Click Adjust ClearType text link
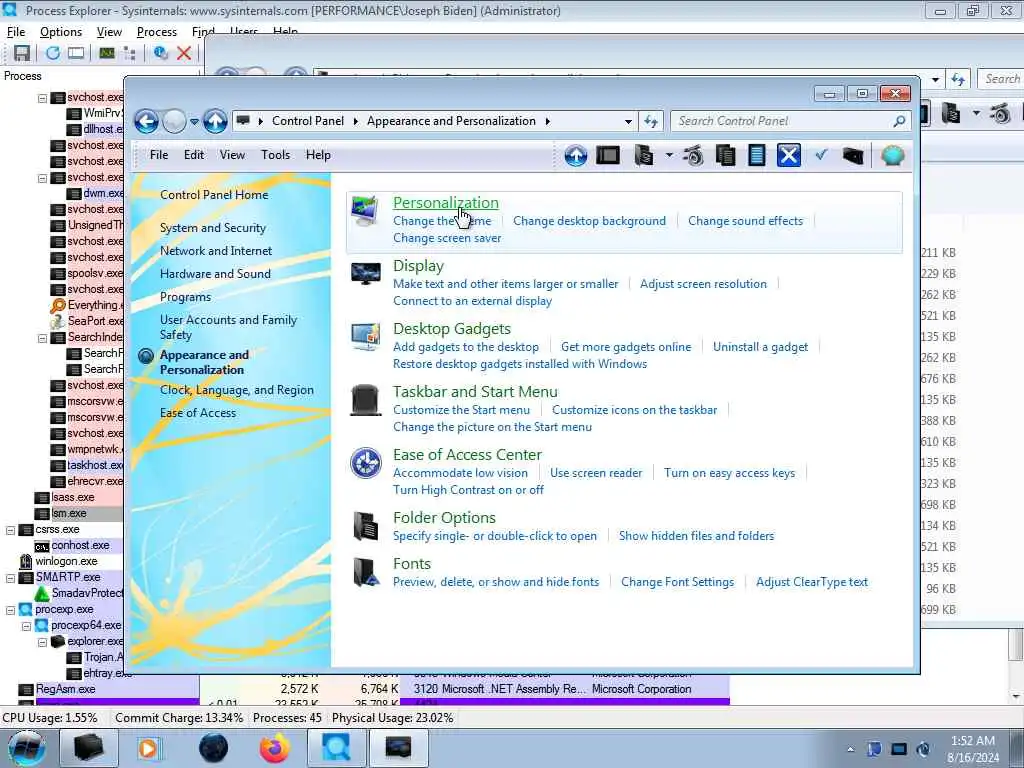The height and width of the screenshot is (768, 1024). pos(812,582)
